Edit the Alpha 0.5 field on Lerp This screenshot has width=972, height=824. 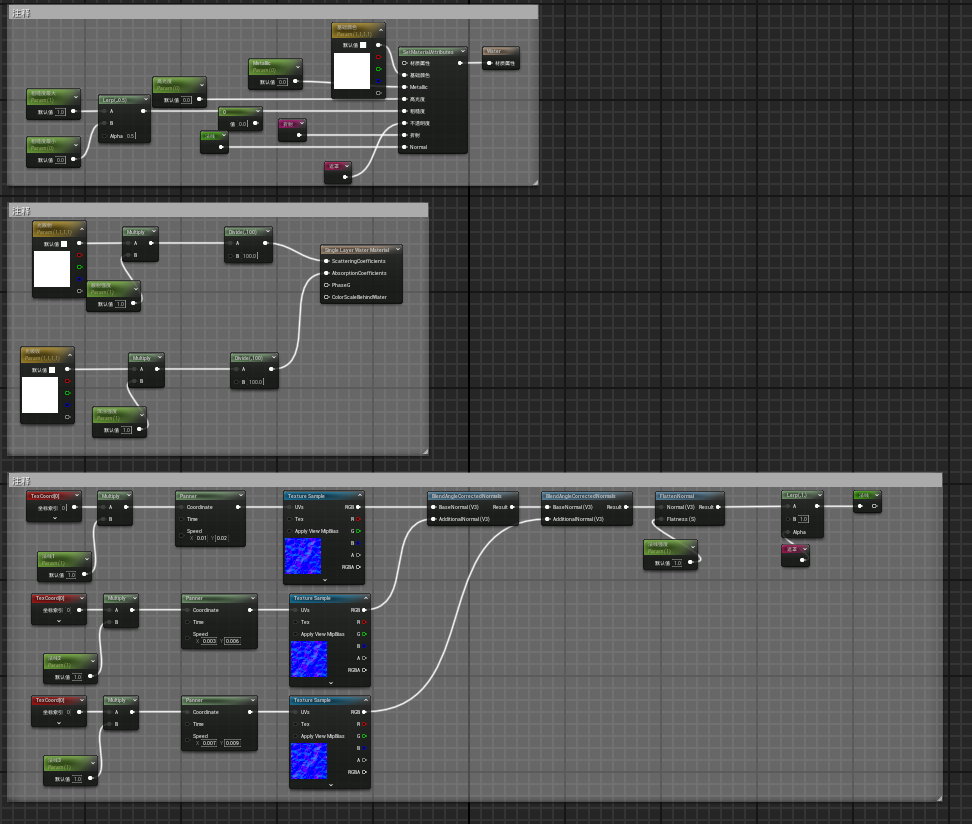pyautogui.click(x=131, y=136)
